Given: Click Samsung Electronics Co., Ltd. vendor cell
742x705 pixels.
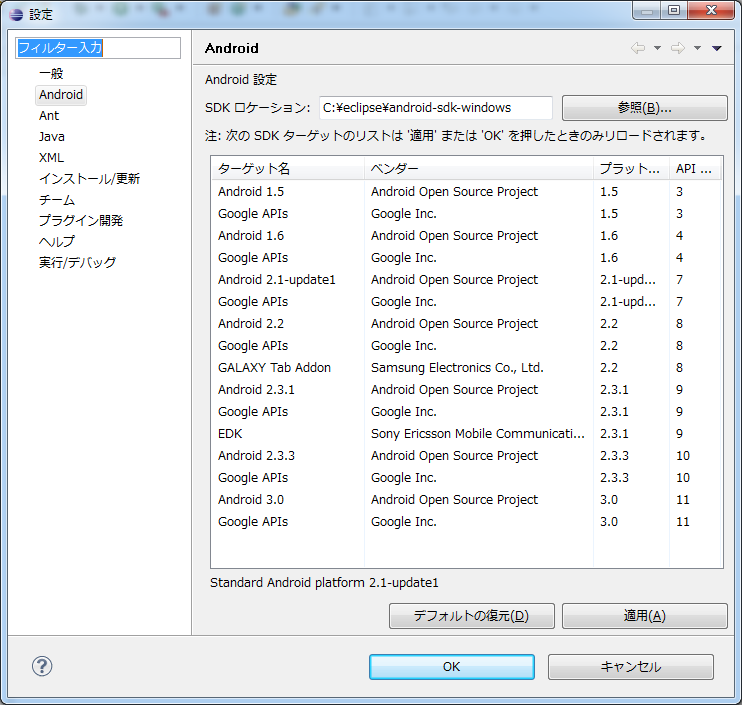Looking at the screenshot, I should pyautogui.click(x=457, y=368).
